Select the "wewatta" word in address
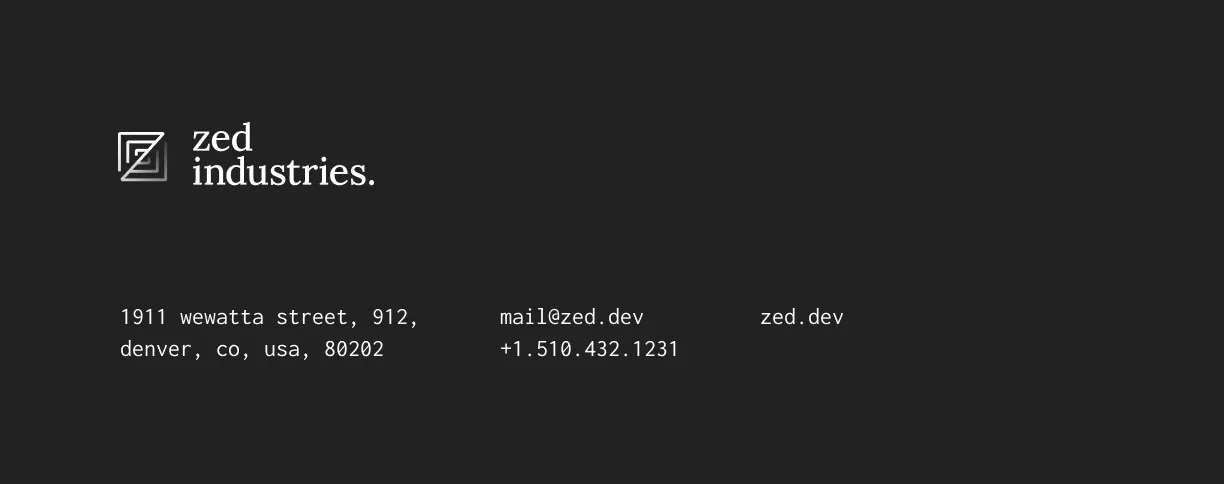This screenshot has height=484, width=1224. pos(222,317)
